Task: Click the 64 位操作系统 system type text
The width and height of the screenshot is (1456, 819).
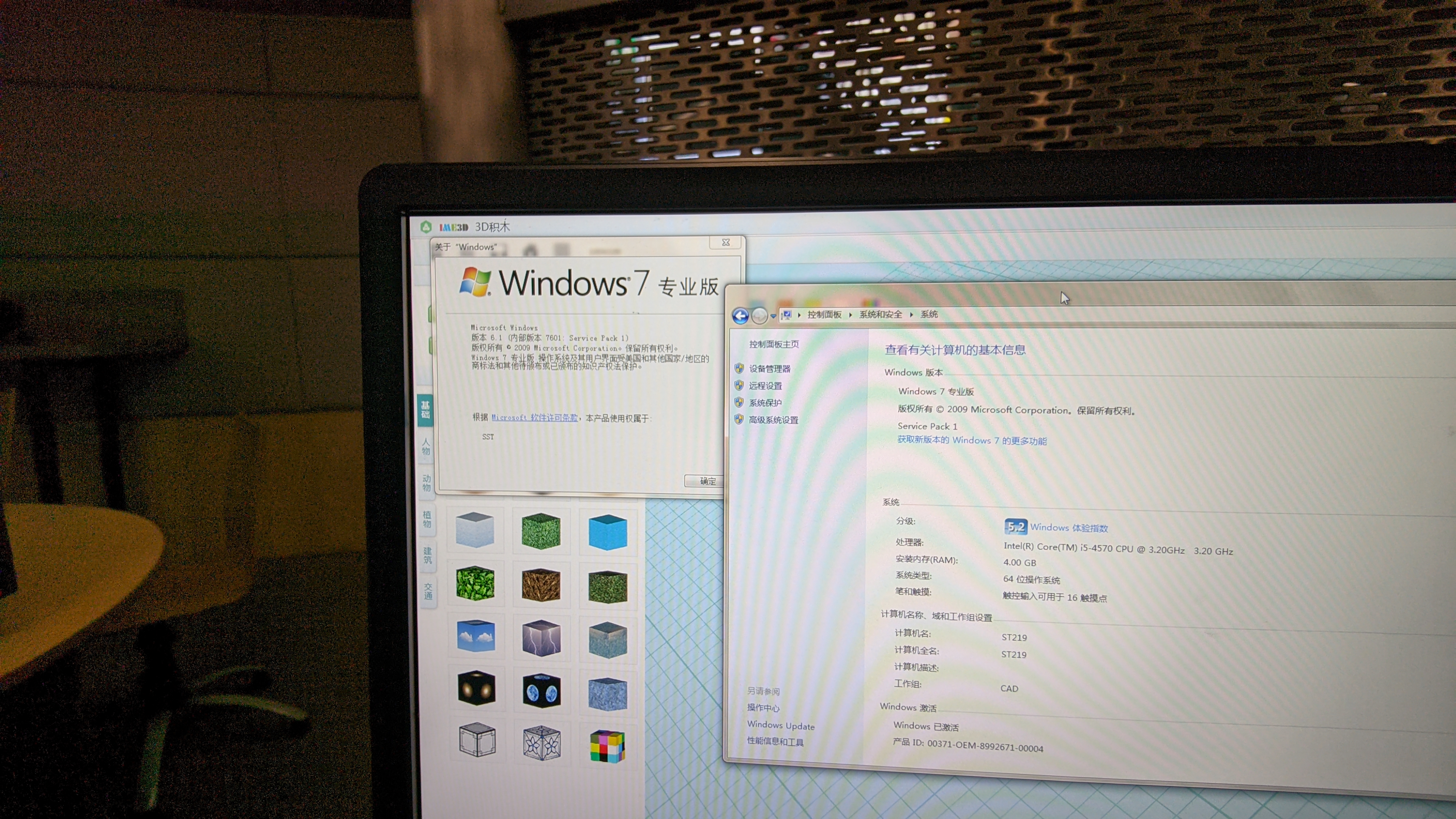Action: pos(1032,579)
